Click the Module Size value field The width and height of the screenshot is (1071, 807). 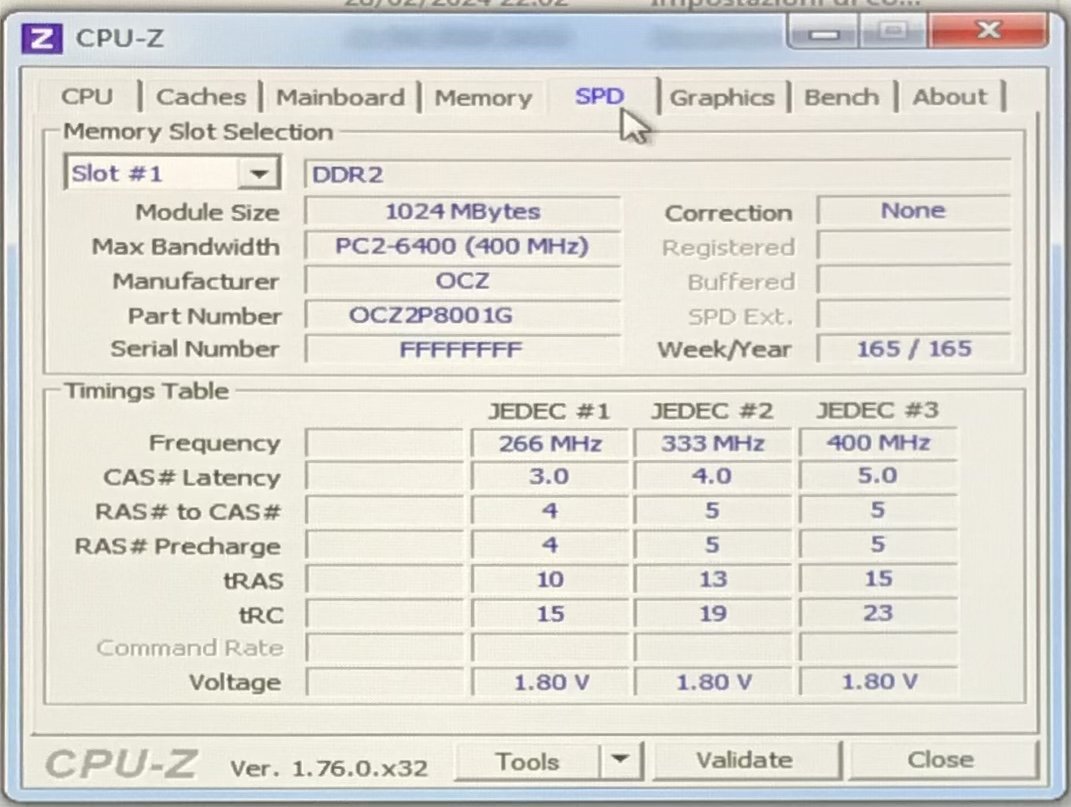(461, 212)
